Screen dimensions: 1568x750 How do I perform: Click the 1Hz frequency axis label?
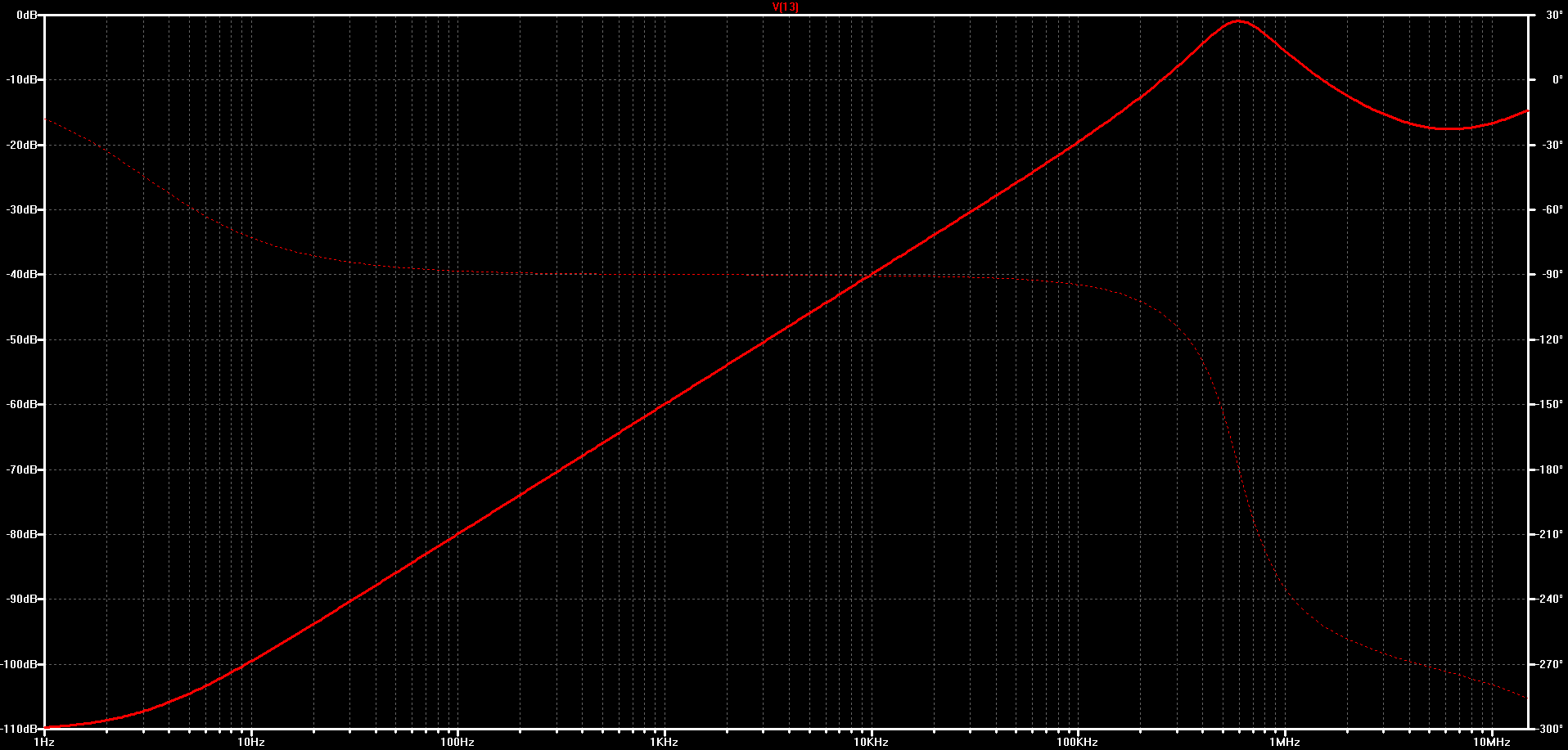(x=44, y=742)
